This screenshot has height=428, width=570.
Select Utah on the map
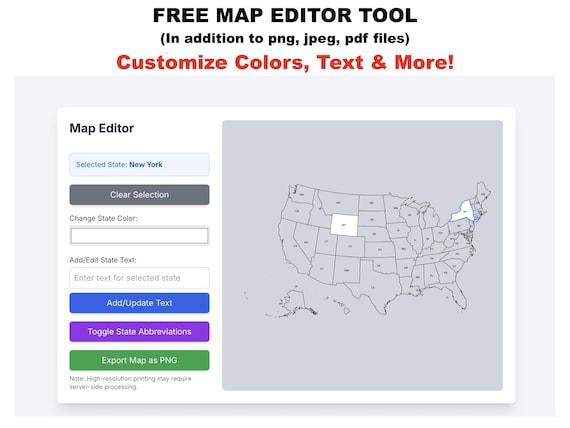[326, 241]
